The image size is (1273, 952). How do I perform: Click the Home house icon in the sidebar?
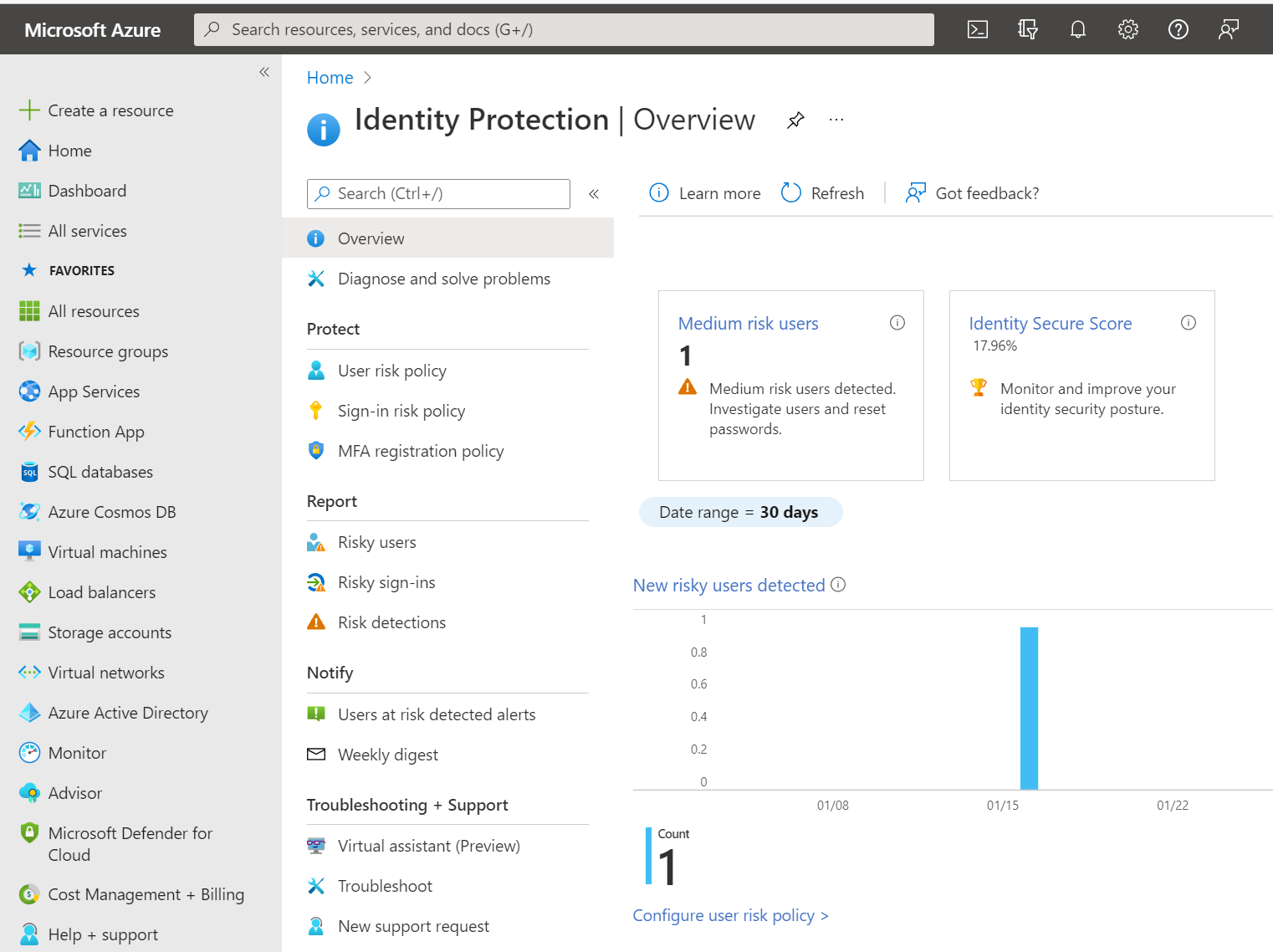pos(29,150)
